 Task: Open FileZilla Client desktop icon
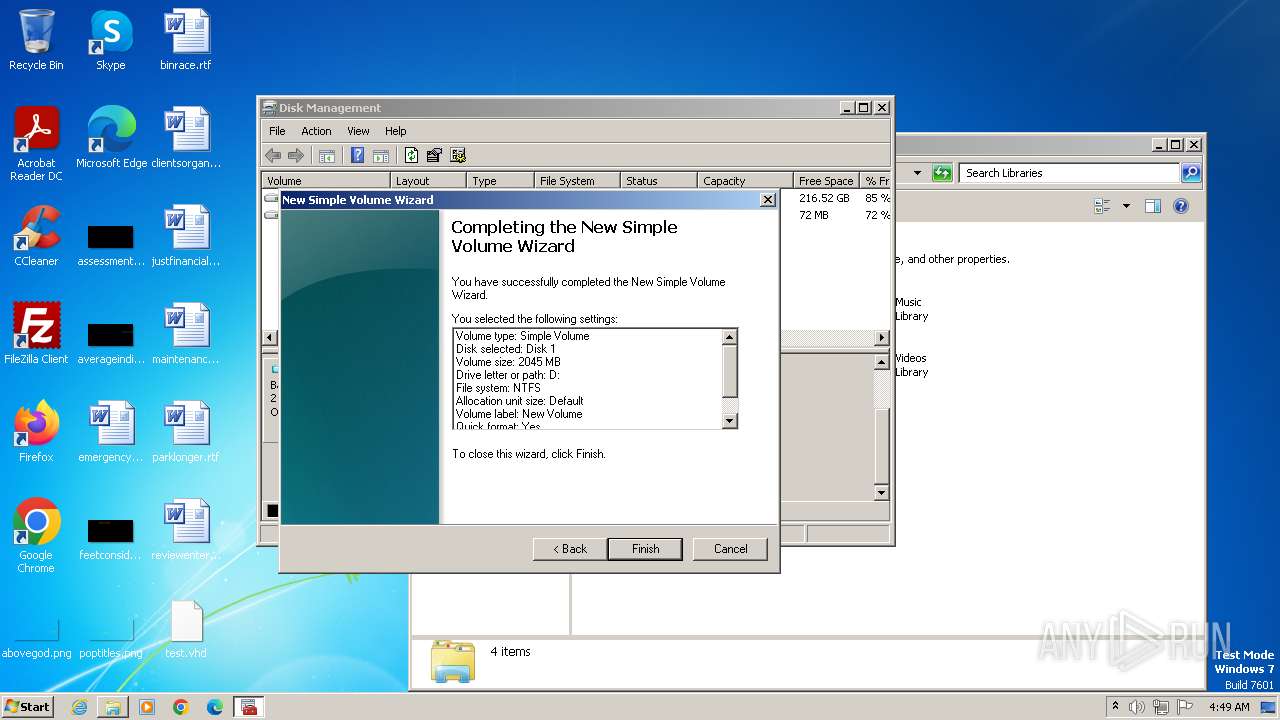(36, 334)
